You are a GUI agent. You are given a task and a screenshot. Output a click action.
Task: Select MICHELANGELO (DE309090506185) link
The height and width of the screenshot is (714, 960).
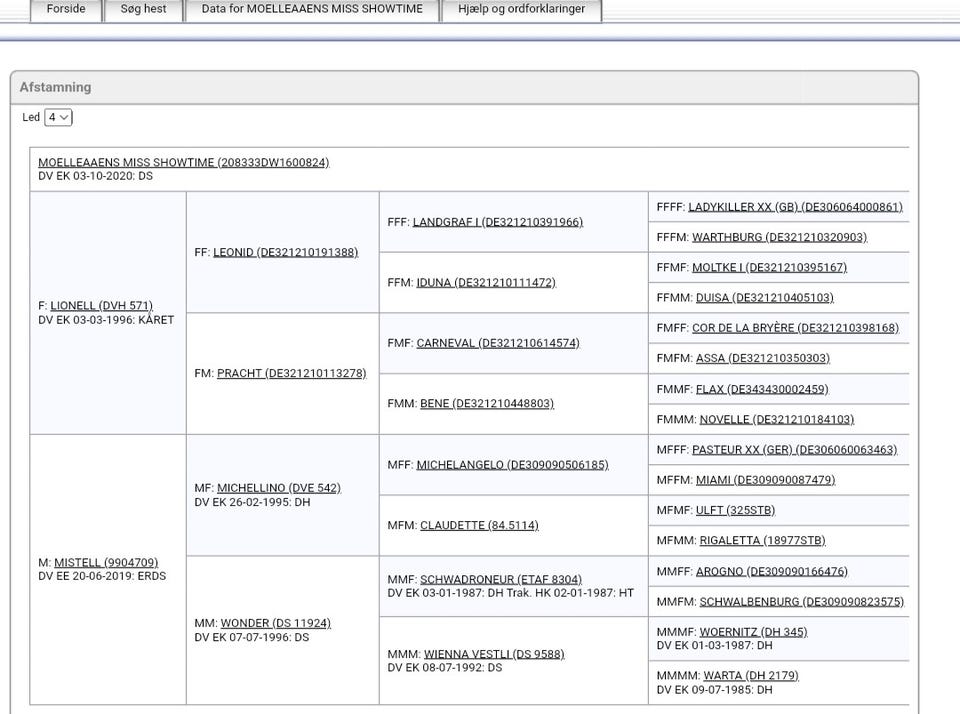pyautogui.click(x=512, y=465)
